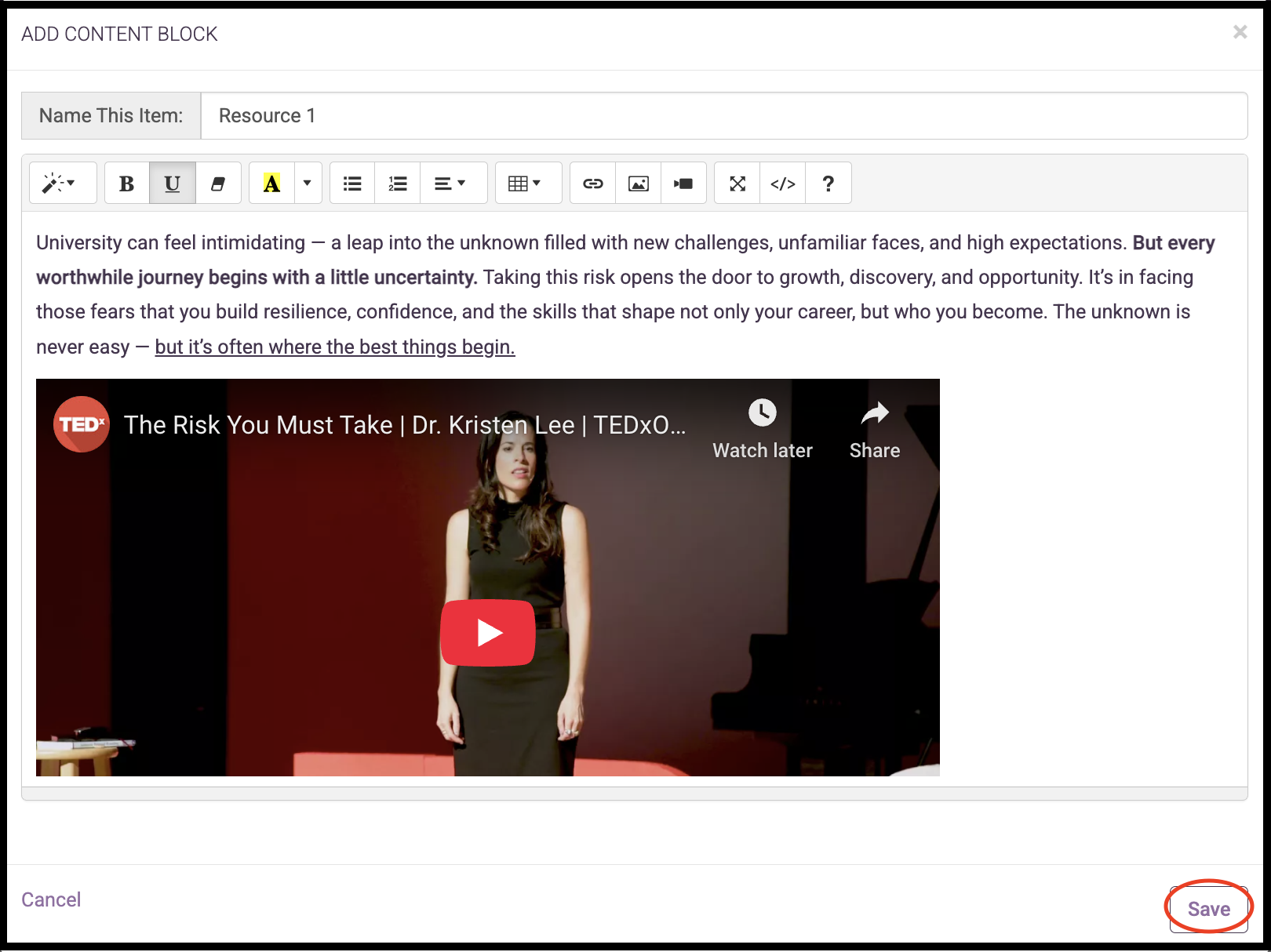1271x952 pixels.
Task: Click the Name This Item input field
Action: coord(724,116)
